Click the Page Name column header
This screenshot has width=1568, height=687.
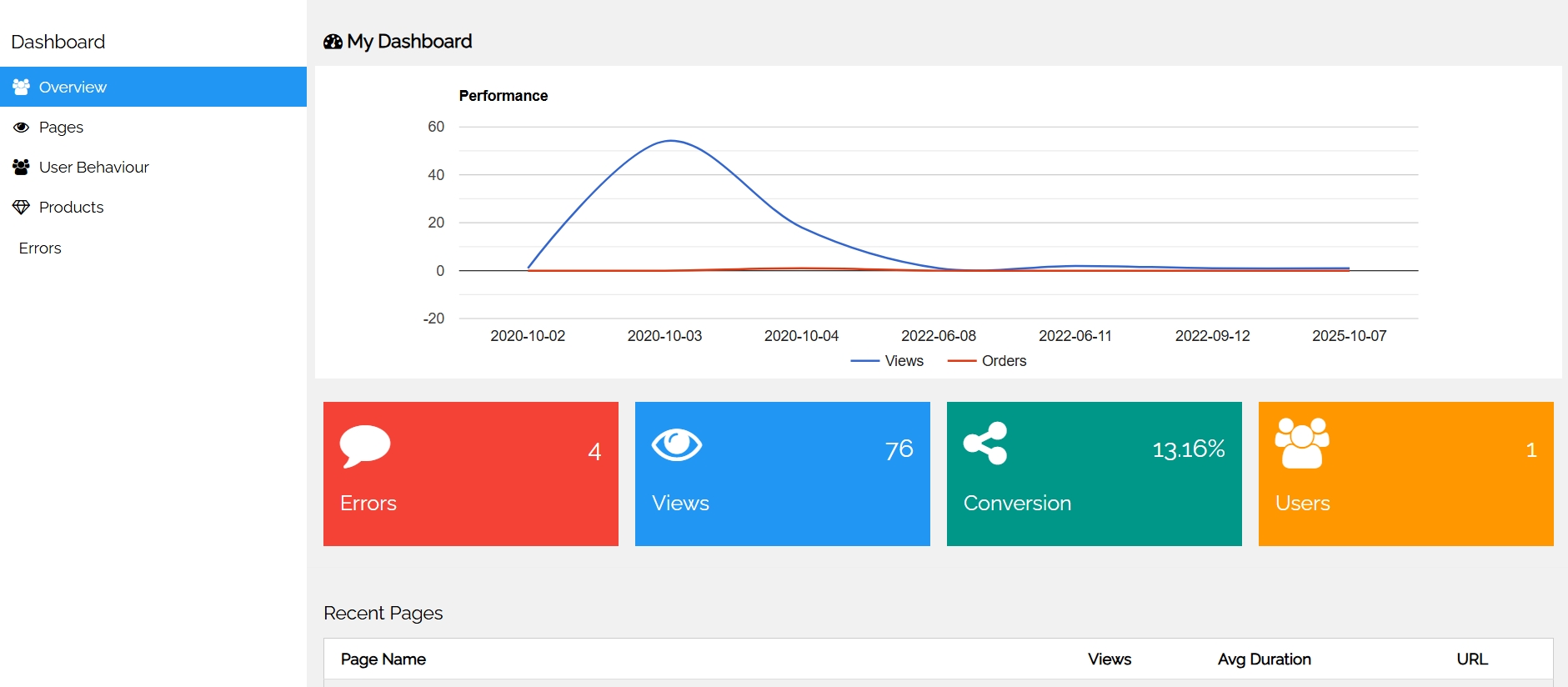(383, 659)
